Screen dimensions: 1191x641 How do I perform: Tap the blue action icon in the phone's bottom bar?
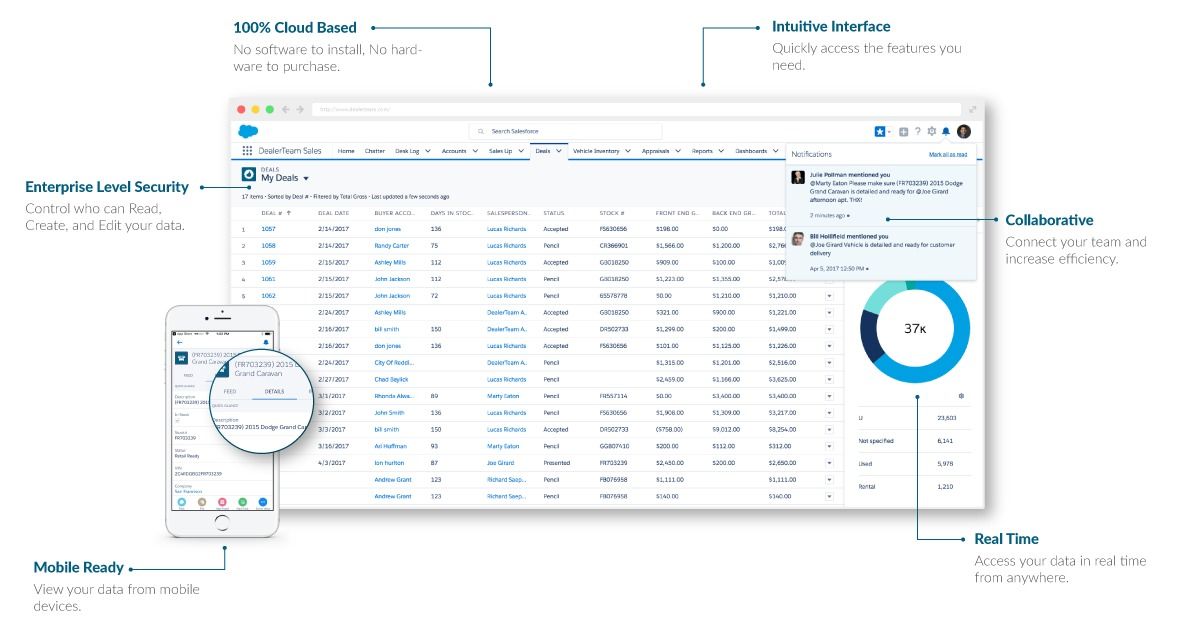tap(263, 502)
